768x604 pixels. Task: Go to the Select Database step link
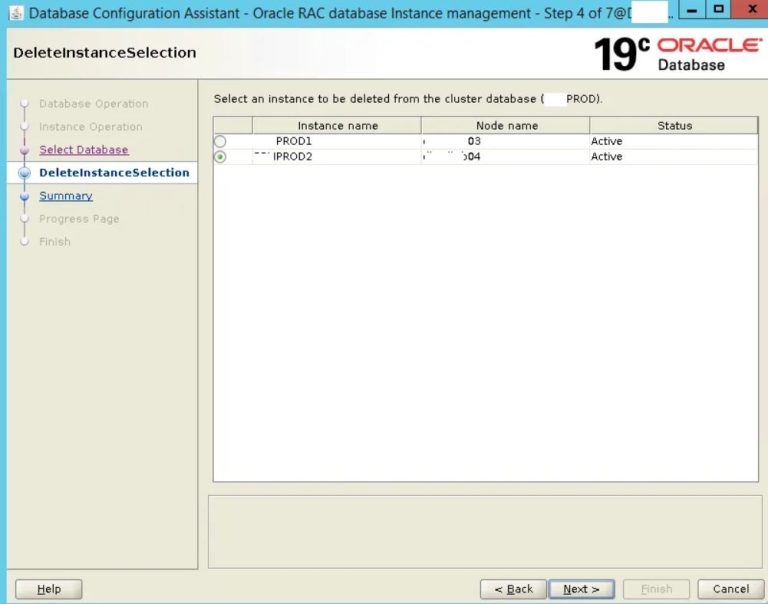pyautogui.click(x=84, y=150)
